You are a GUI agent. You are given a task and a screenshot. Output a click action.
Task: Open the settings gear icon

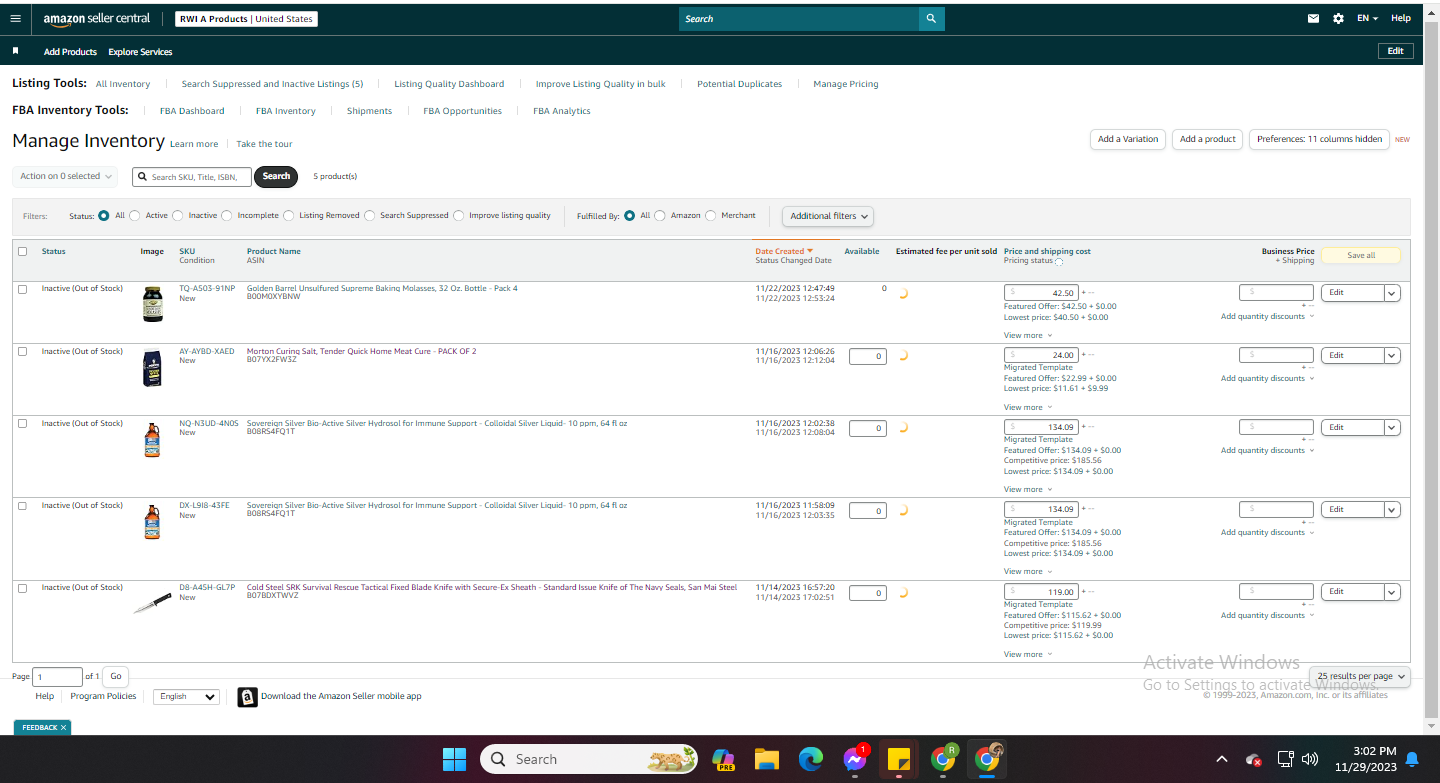[1338, 19]
